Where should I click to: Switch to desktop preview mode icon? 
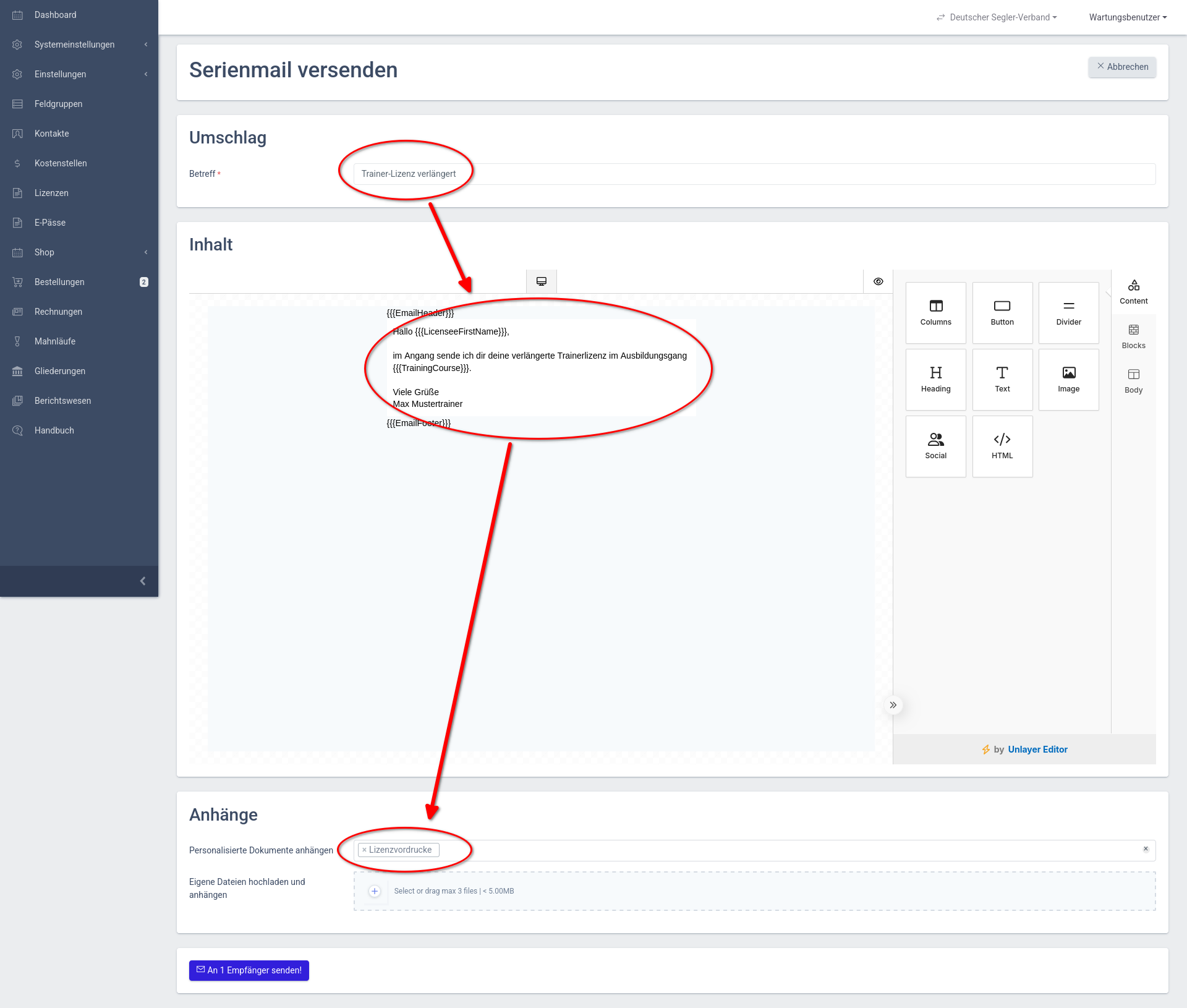coord(542,281)
